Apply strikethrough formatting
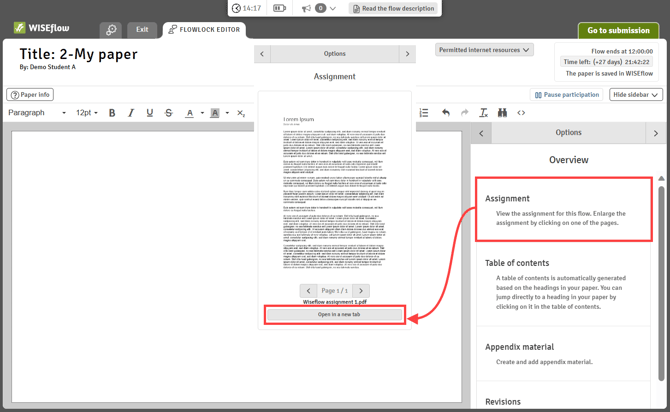The height and width of the screenshot is (412, 670). coord(168,113)
